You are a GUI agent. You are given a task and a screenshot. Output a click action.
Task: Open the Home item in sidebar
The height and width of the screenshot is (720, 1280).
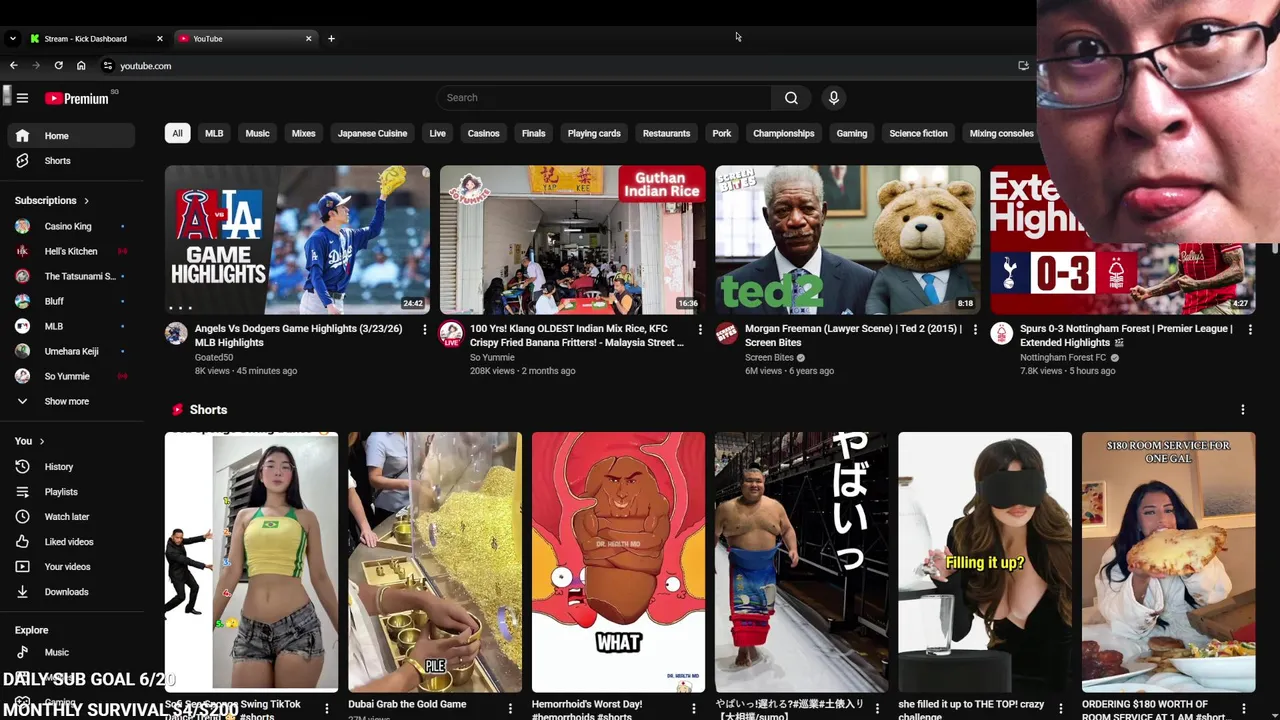click(x=70, y=136)
